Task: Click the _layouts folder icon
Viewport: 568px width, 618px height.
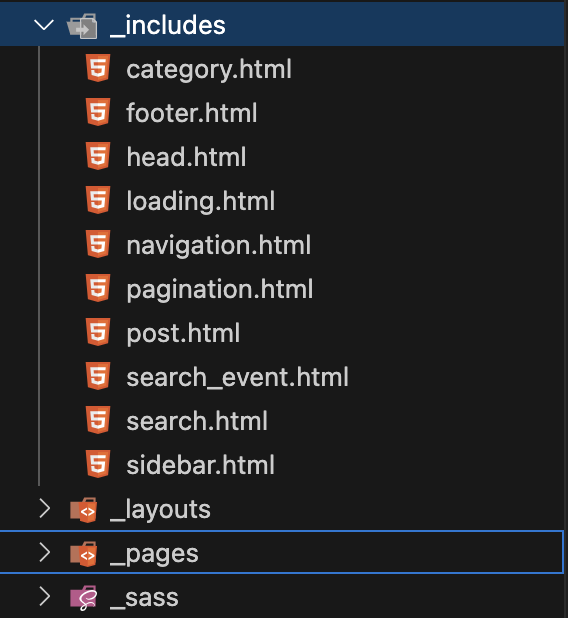Action: tap(84, 510)
